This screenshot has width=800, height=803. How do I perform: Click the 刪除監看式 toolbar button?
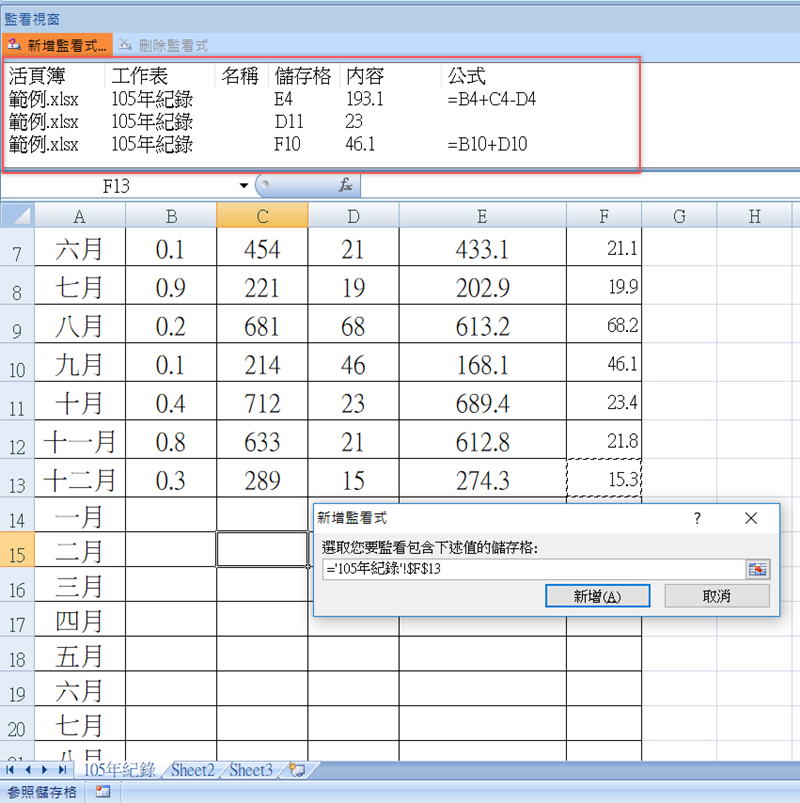(x=163, y=45)
